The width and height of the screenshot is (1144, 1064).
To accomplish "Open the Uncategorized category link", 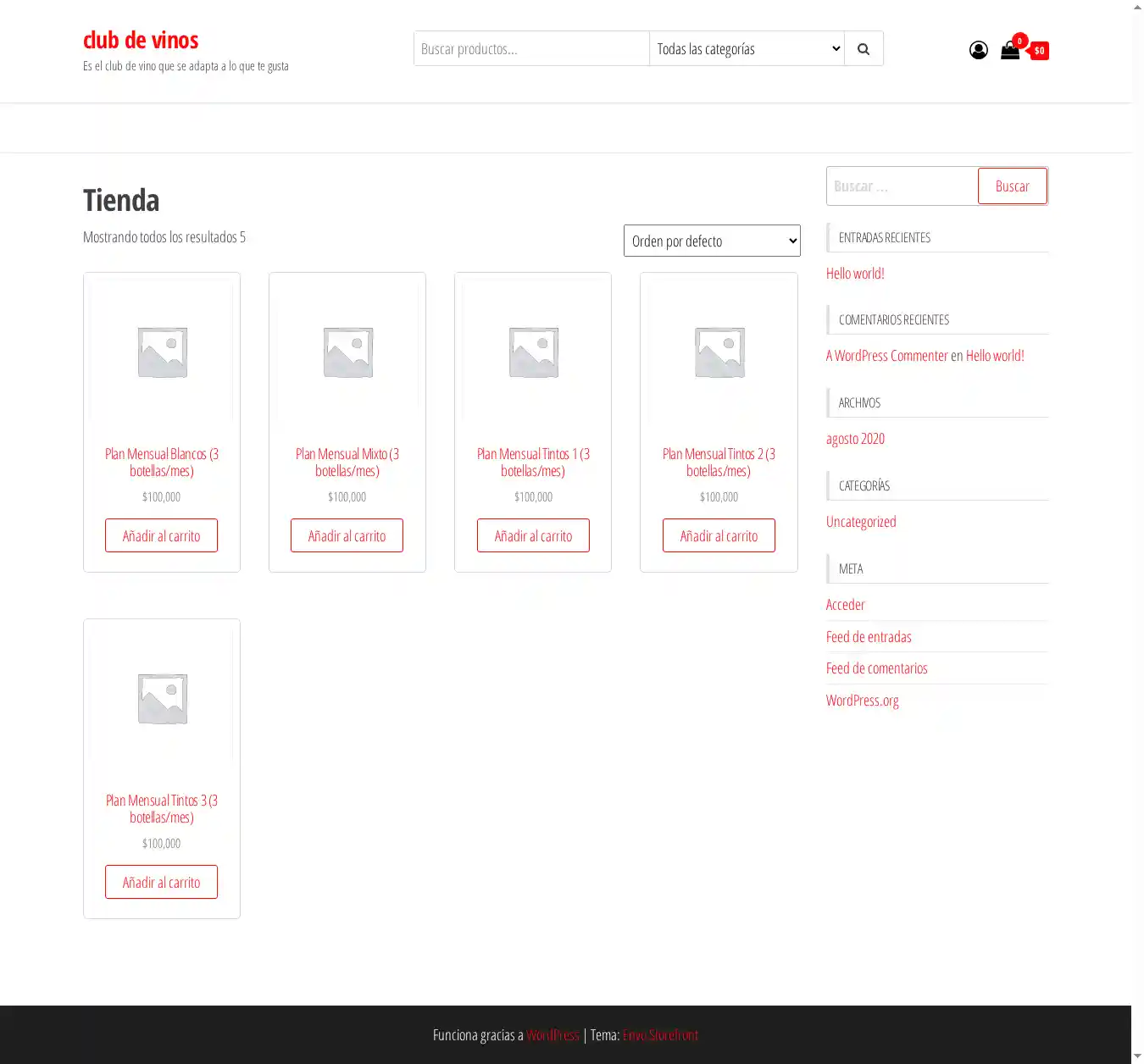I will tap(861, 522).
